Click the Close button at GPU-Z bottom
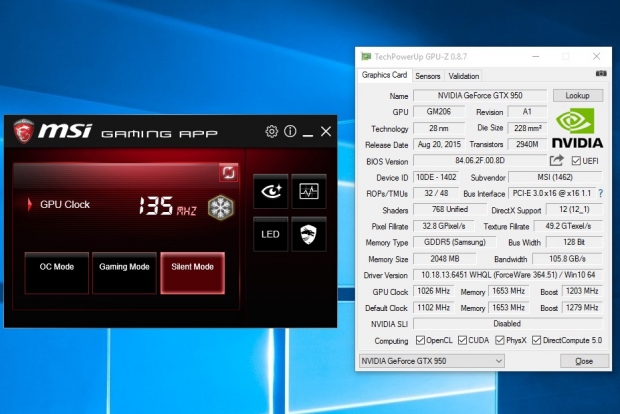This screenshot has height=414, width=620. pyautogui.click(x=584, y=361)
